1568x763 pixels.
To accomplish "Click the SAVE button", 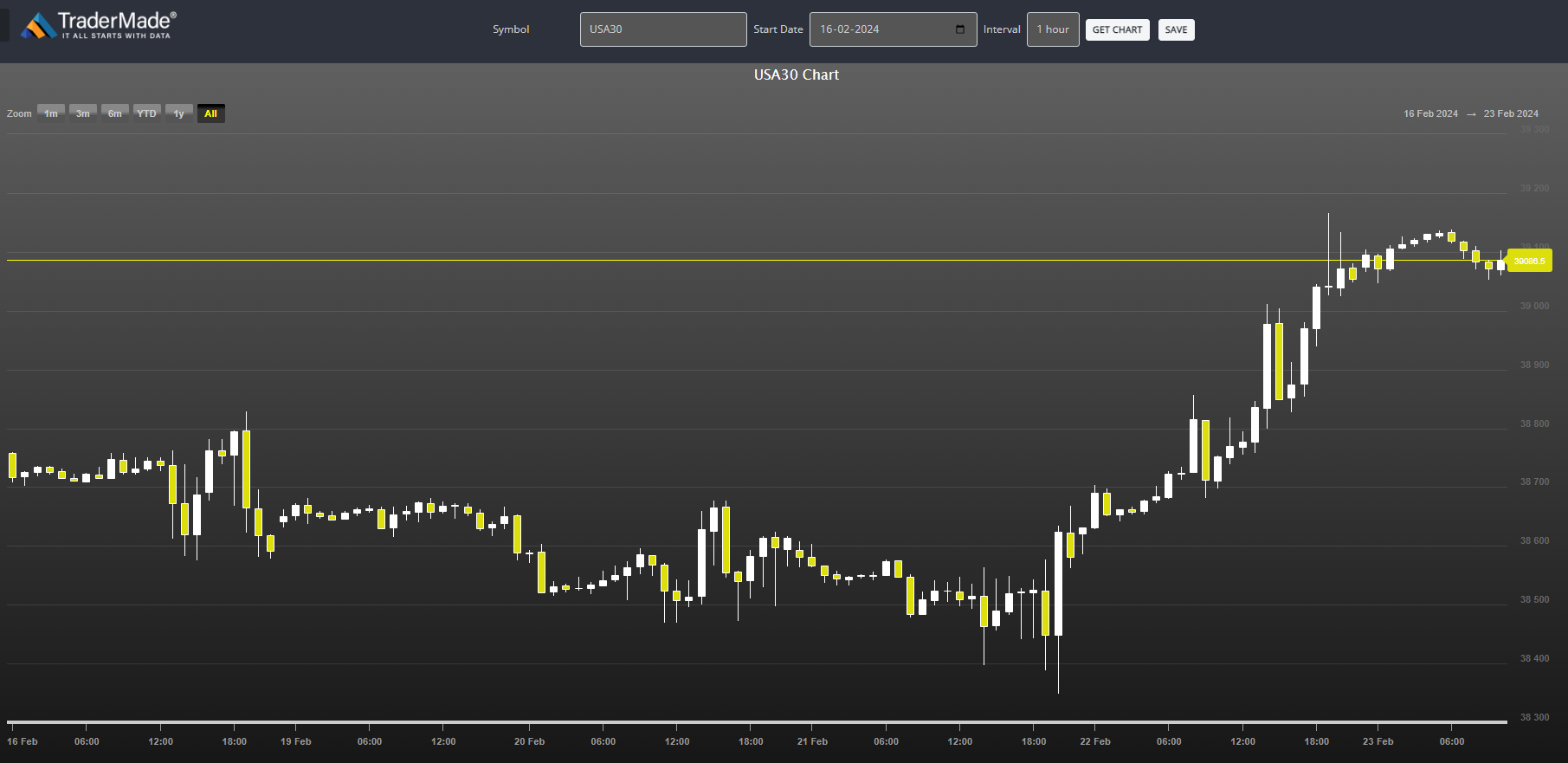I will point(1176,29).
